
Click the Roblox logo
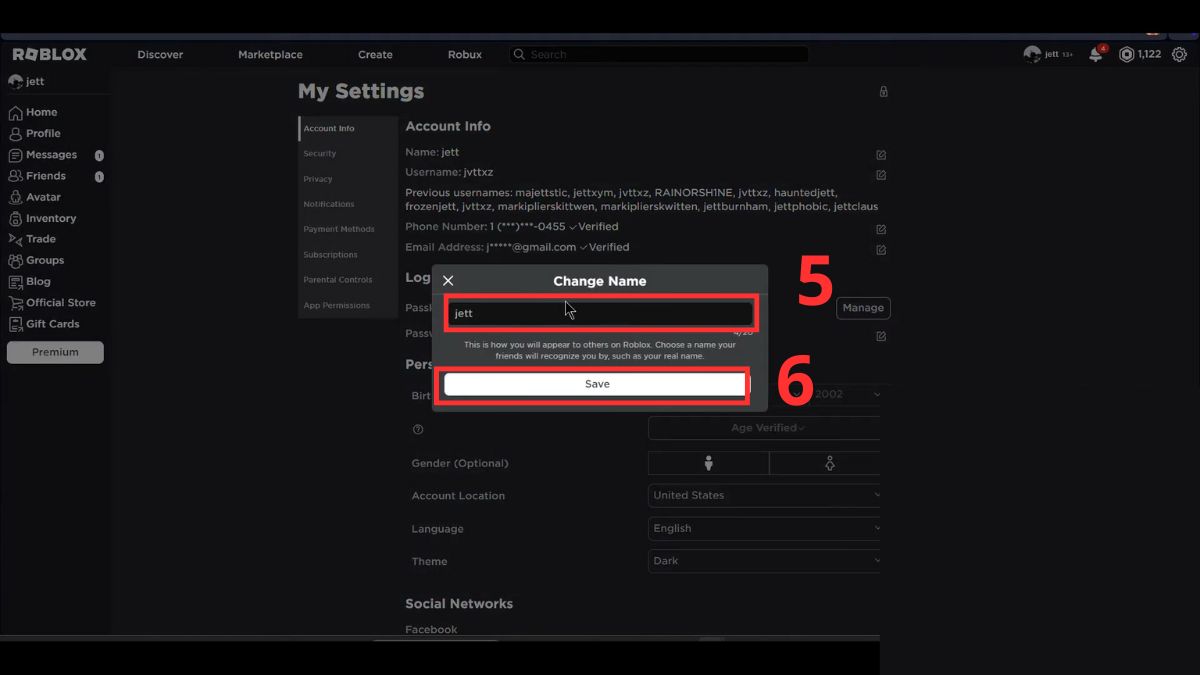tap(49, 54)
